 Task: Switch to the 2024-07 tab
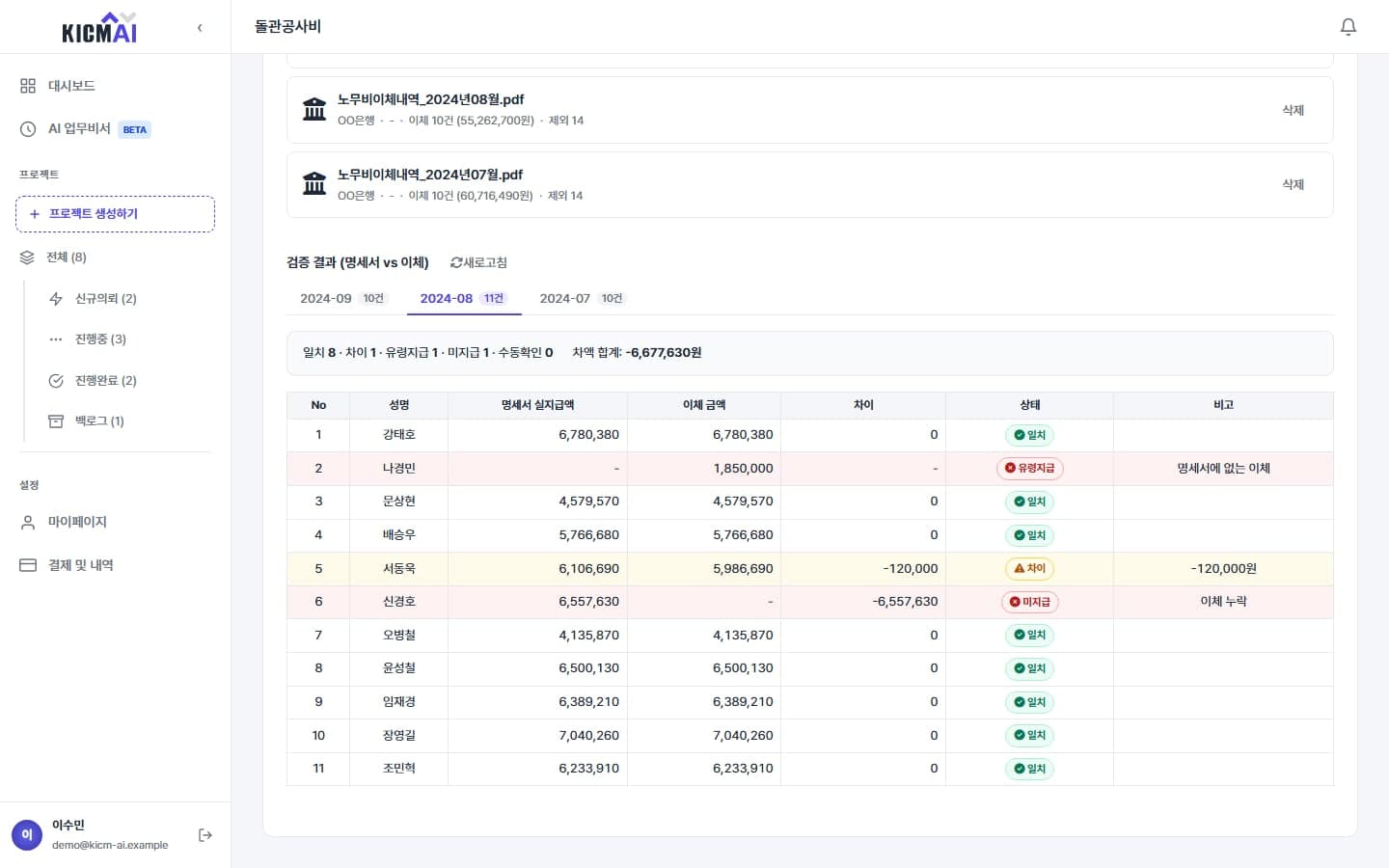click(x=583, y=299)
